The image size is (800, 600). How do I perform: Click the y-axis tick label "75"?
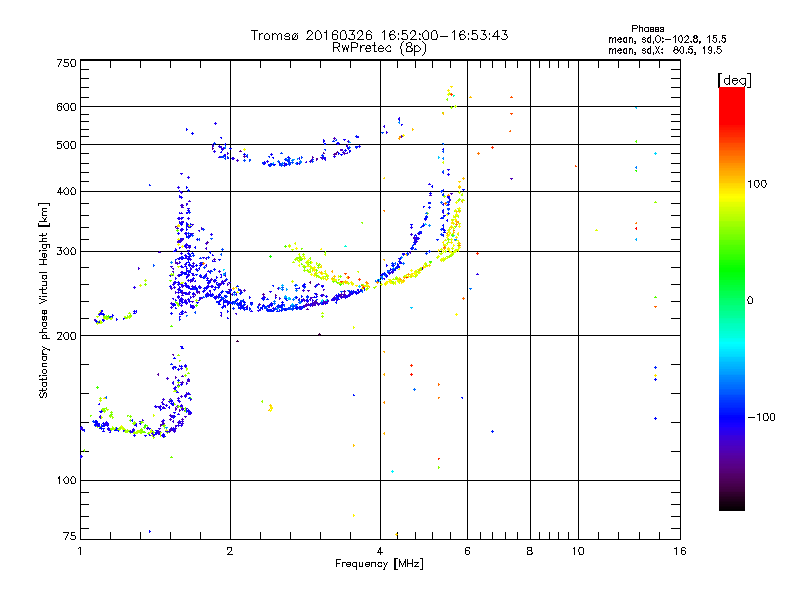pos(70,536)
